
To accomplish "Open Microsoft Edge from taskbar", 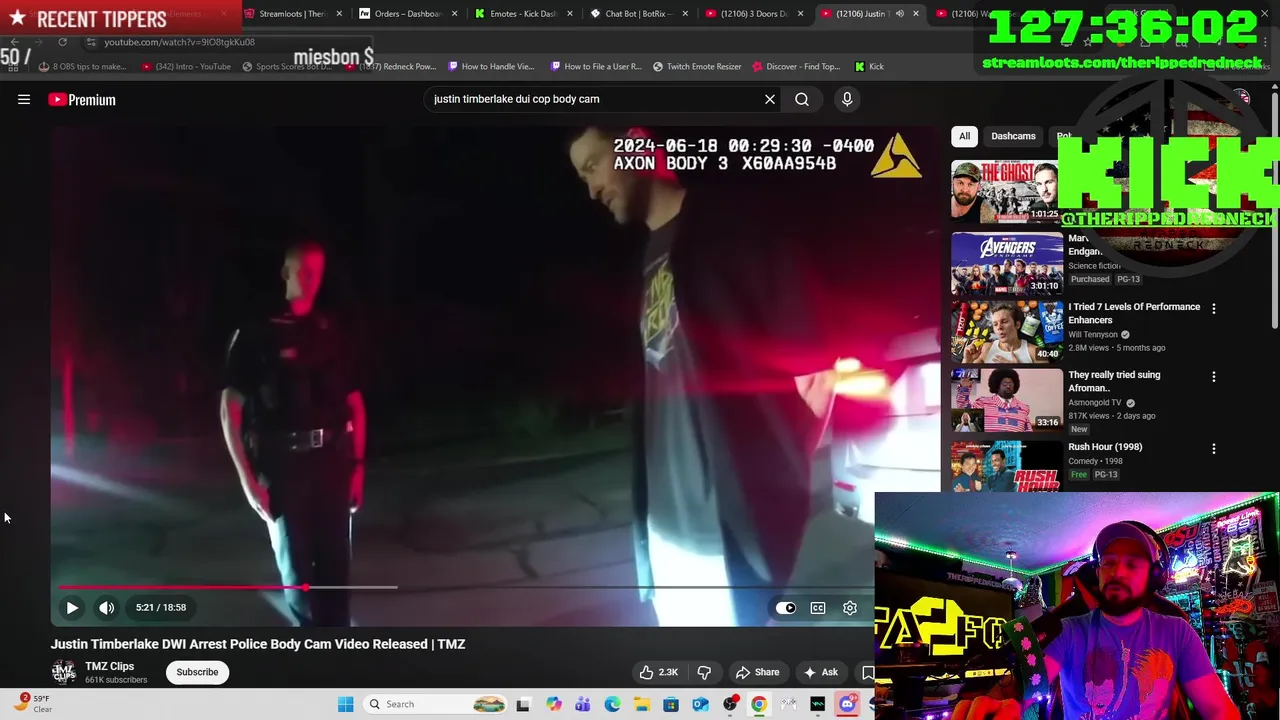I will point(612,704).
